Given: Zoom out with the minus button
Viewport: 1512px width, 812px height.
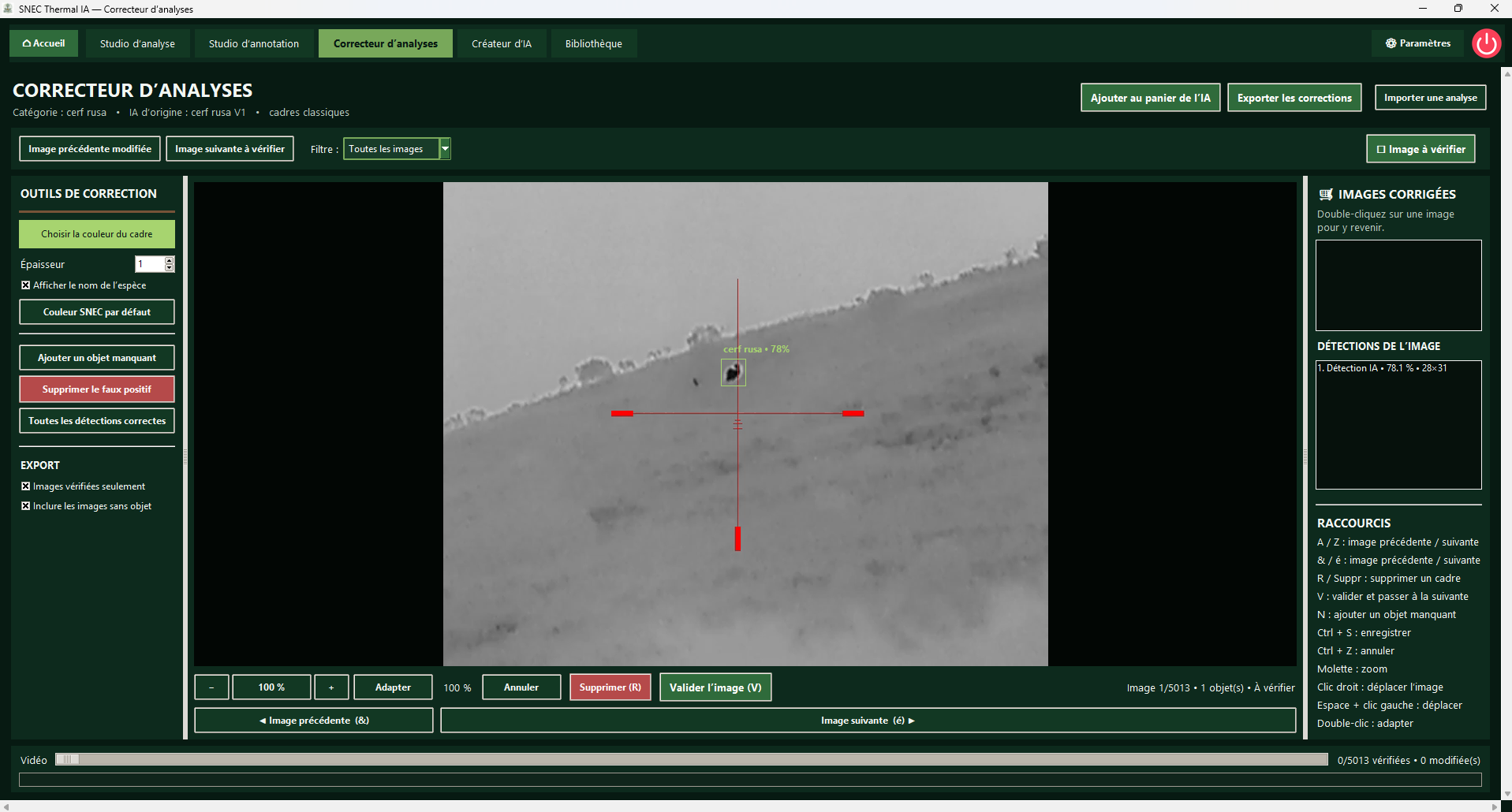Looking at the screenshot, I should [211, 687].
